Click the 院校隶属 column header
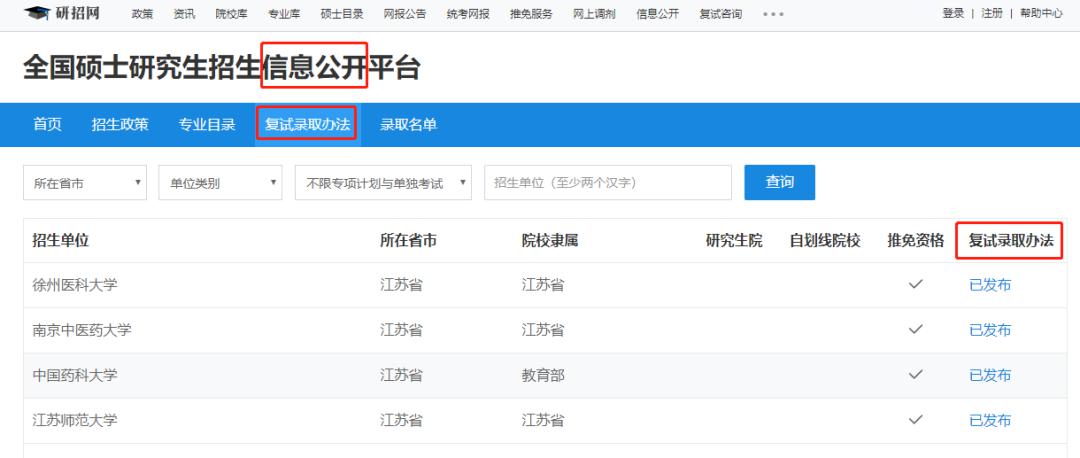The width and height of the screenshot is (1080, 458). [550, 240]
